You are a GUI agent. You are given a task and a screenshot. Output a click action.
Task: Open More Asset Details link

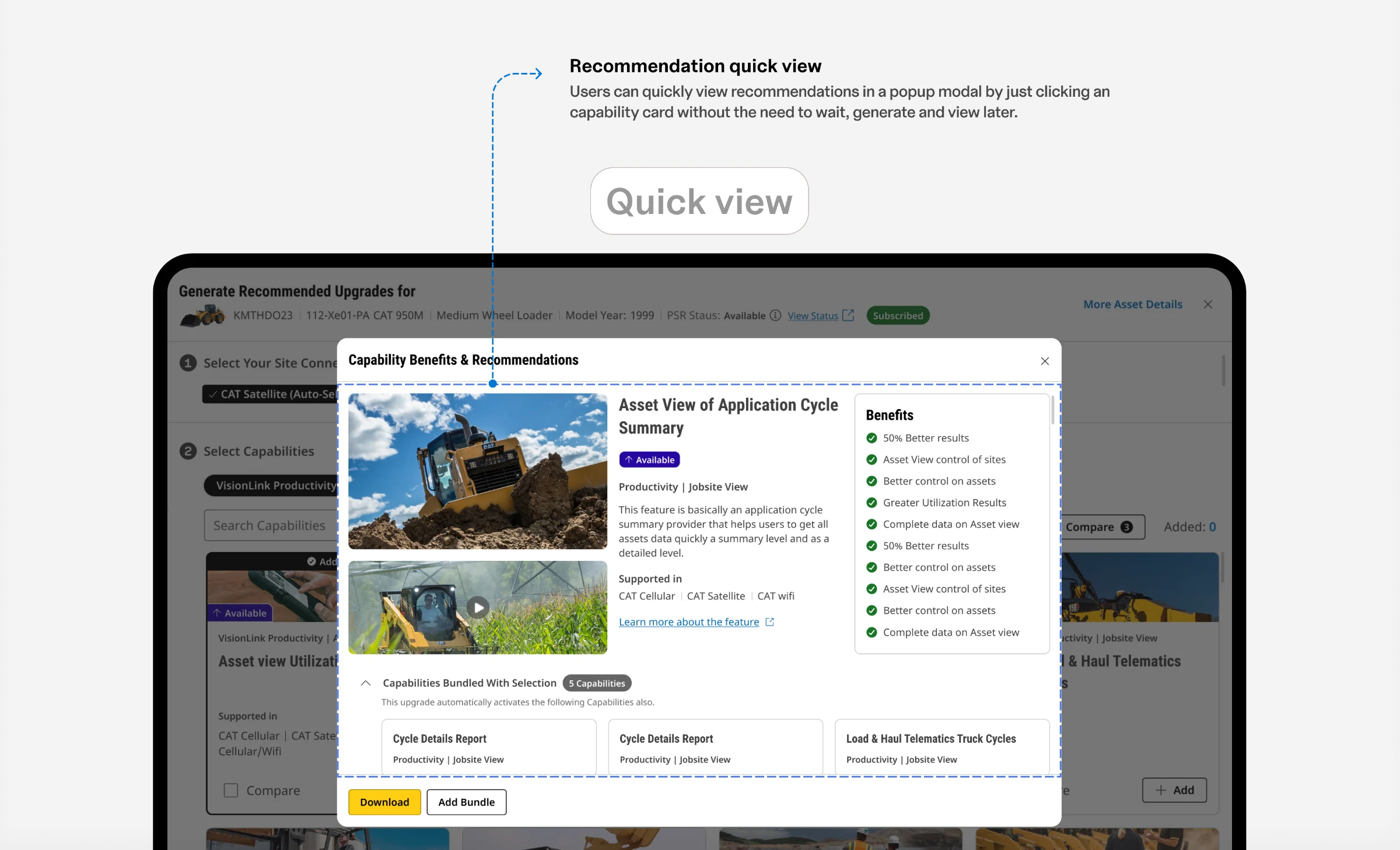point(1133,304)
